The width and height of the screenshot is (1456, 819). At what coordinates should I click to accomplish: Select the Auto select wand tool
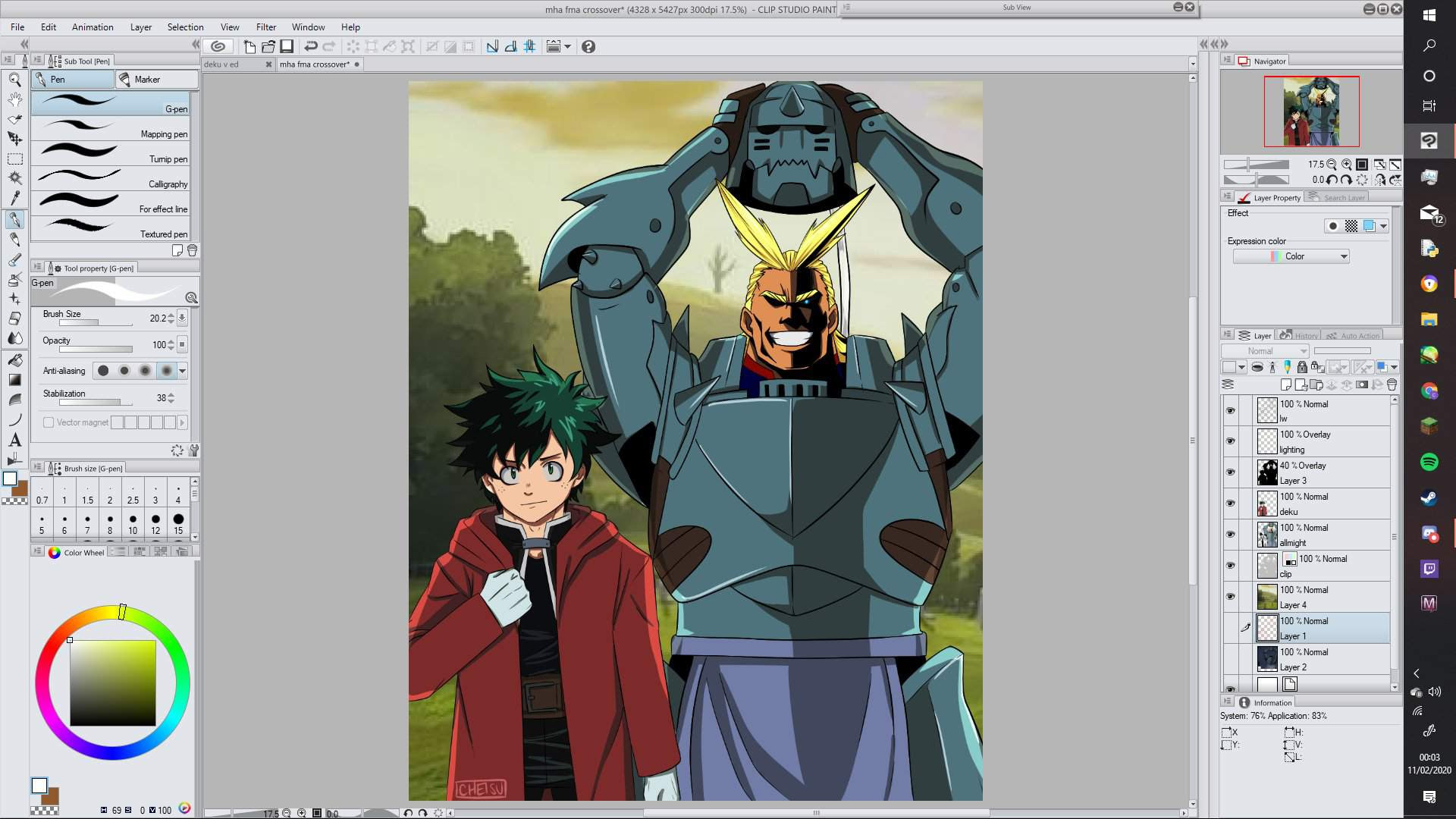(x=14, y=178)
